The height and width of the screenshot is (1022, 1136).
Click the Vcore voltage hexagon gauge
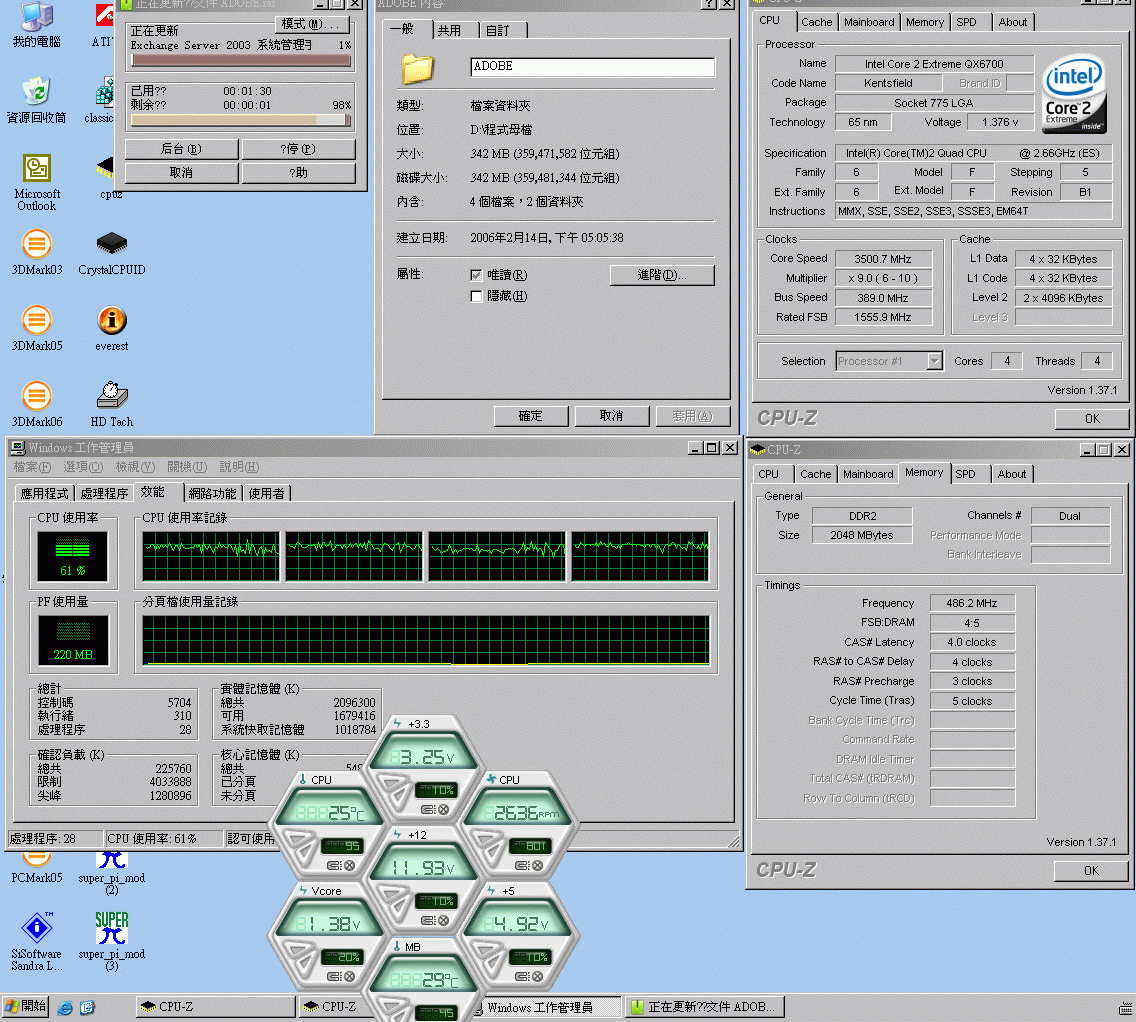[x=330, y=934]
